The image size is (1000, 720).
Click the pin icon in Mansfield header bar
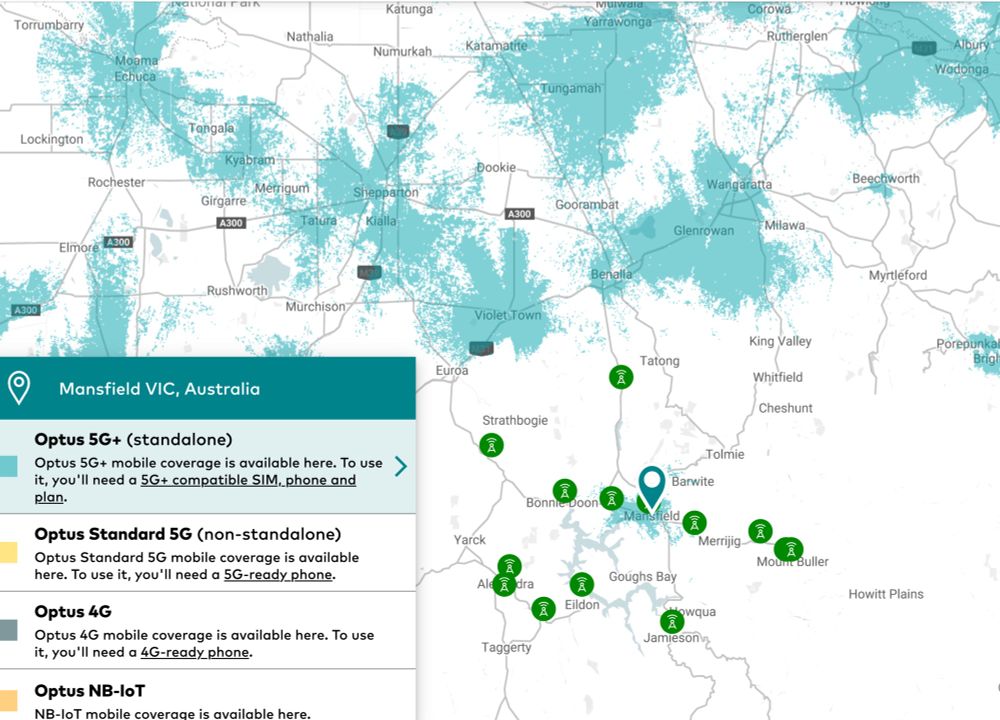coord(19,388)
